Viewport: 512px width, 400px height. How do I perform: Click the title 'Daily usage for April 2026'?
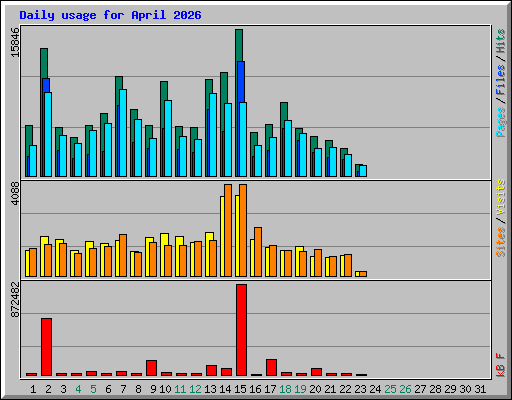click(110, 15)
